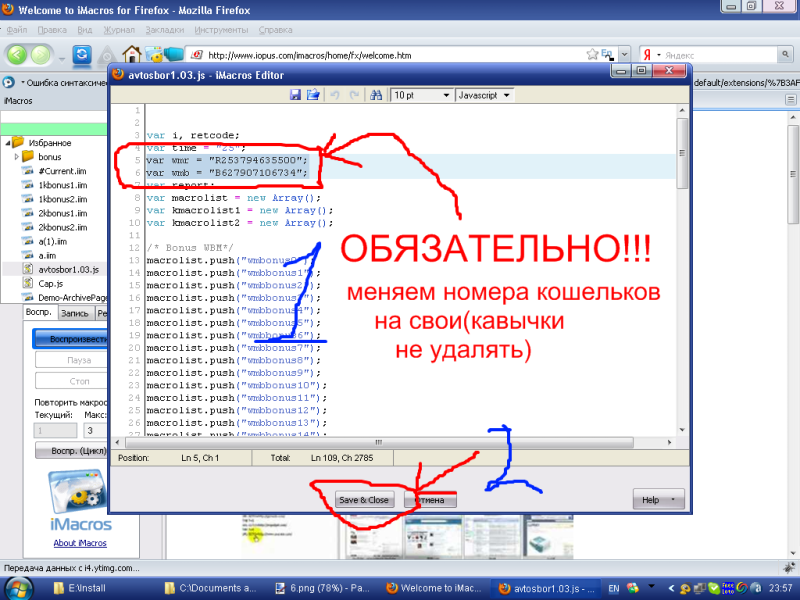
Task: Click the Load file icon in editor toolbar
Action: tap(313, 95)
